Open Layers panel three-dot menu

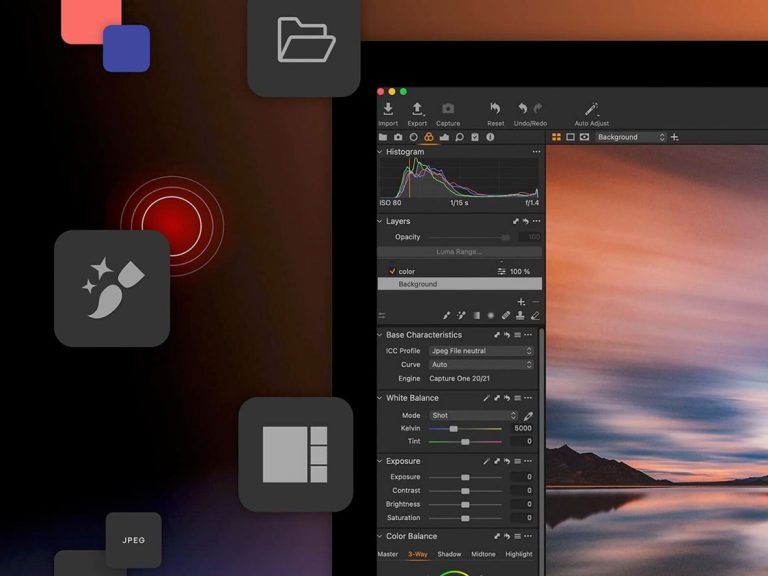click(x=536, y=221)
